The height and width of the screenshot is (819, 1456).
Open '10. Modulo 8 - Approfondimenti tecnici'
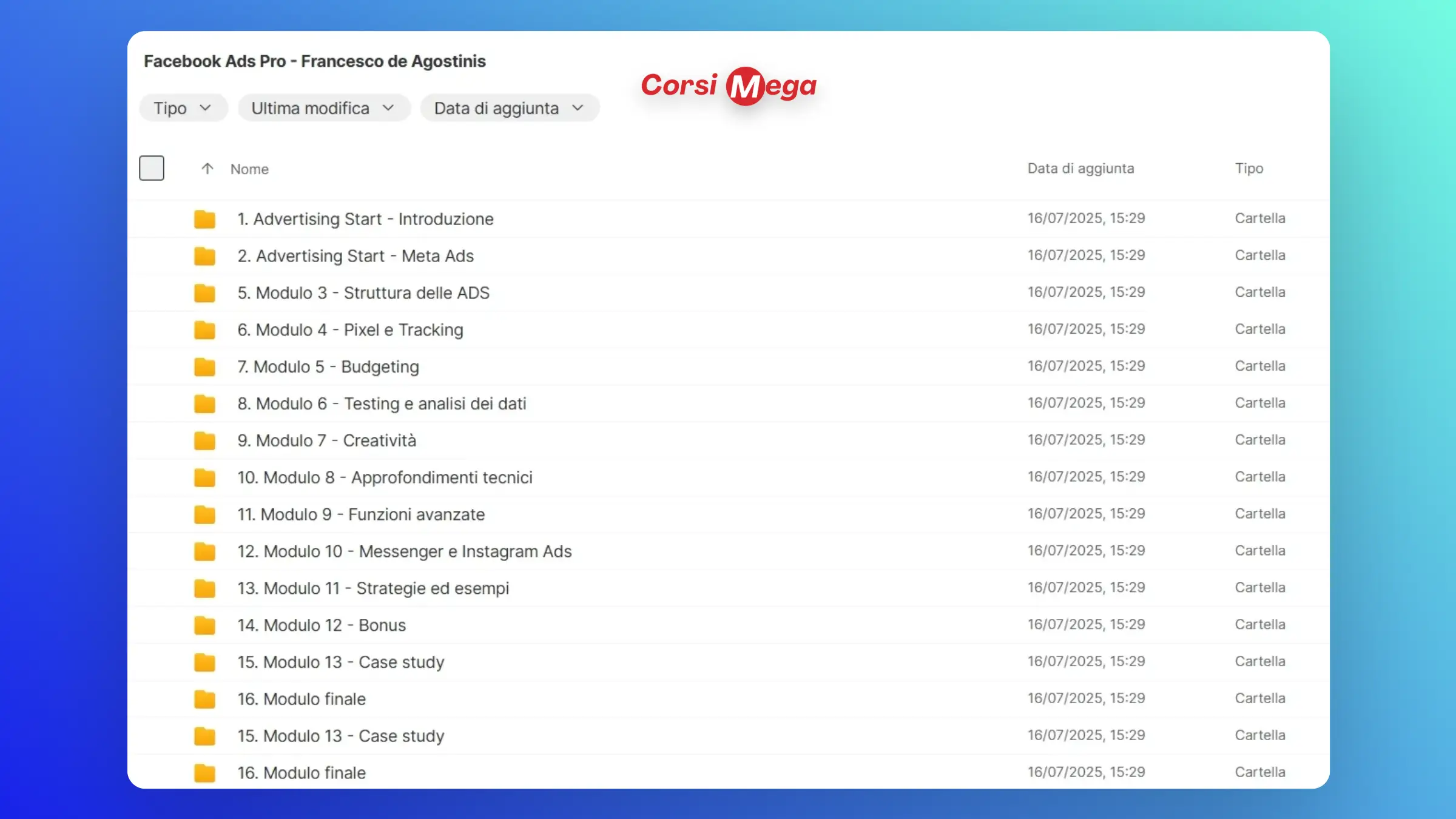pos(385,478)
